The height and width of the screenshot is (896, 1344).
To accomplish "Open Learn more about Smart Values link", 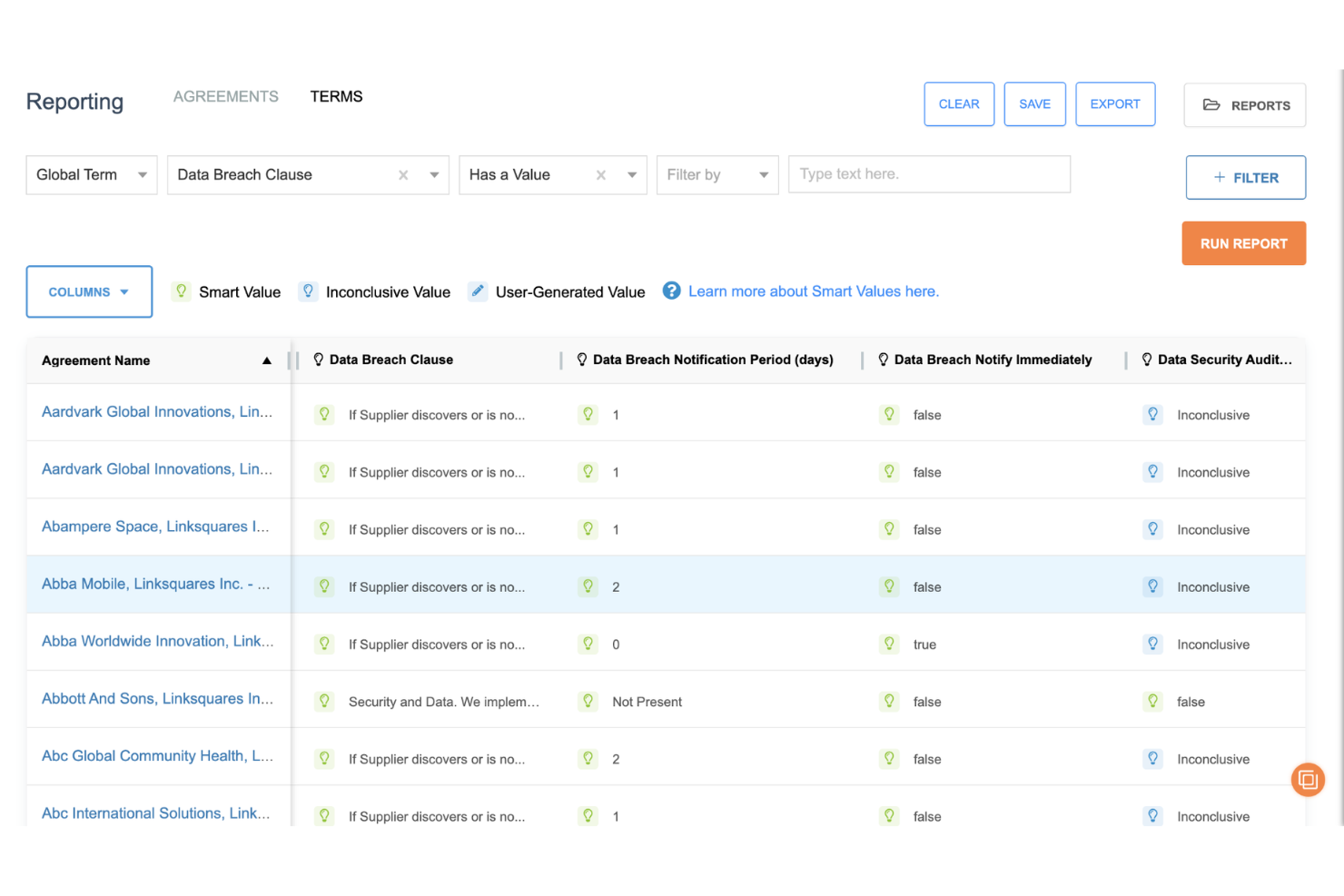I will point(814,291).
